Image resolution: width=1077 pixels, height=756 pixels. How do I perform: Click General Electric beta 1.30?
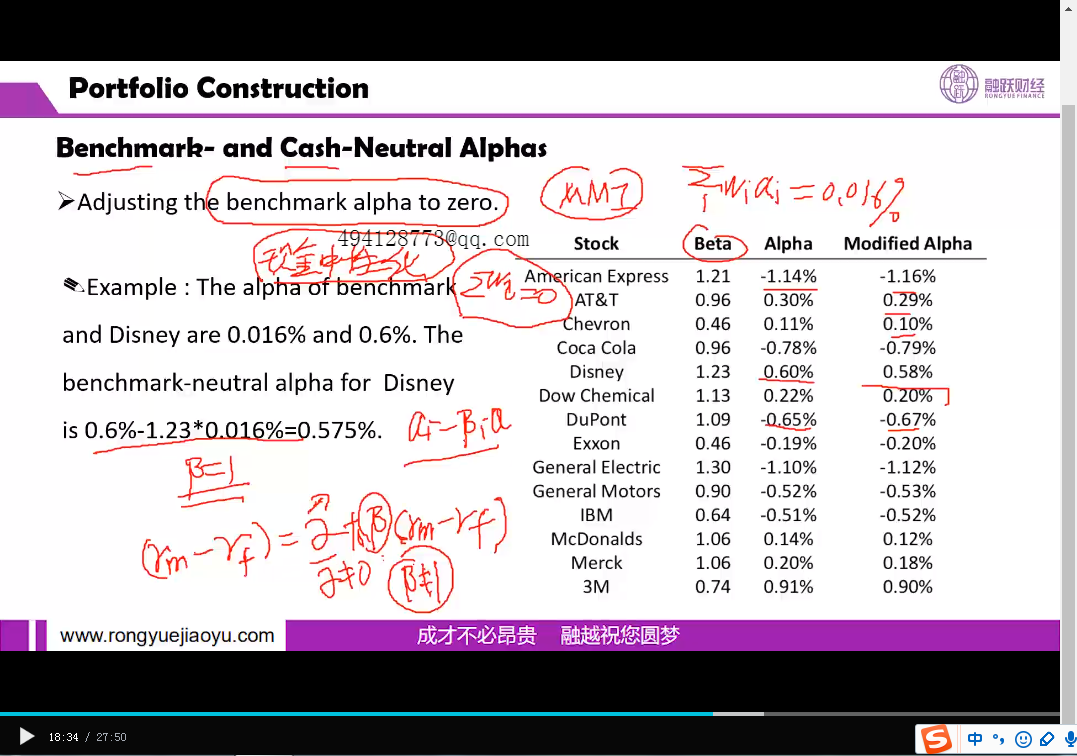pos(712,468)
